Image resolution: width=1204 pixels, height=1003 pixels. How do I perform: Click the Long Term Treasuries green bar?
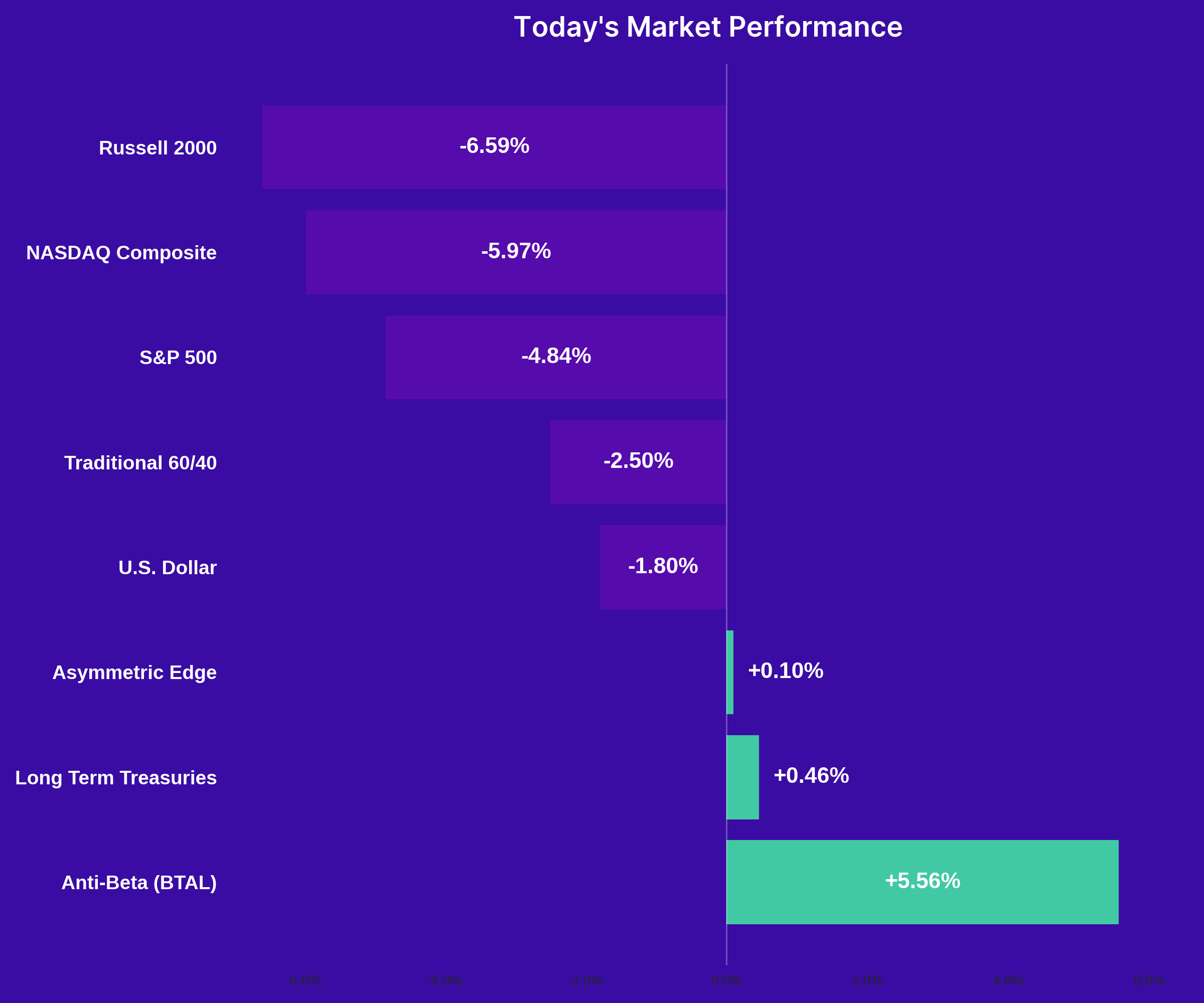[742, 777]
